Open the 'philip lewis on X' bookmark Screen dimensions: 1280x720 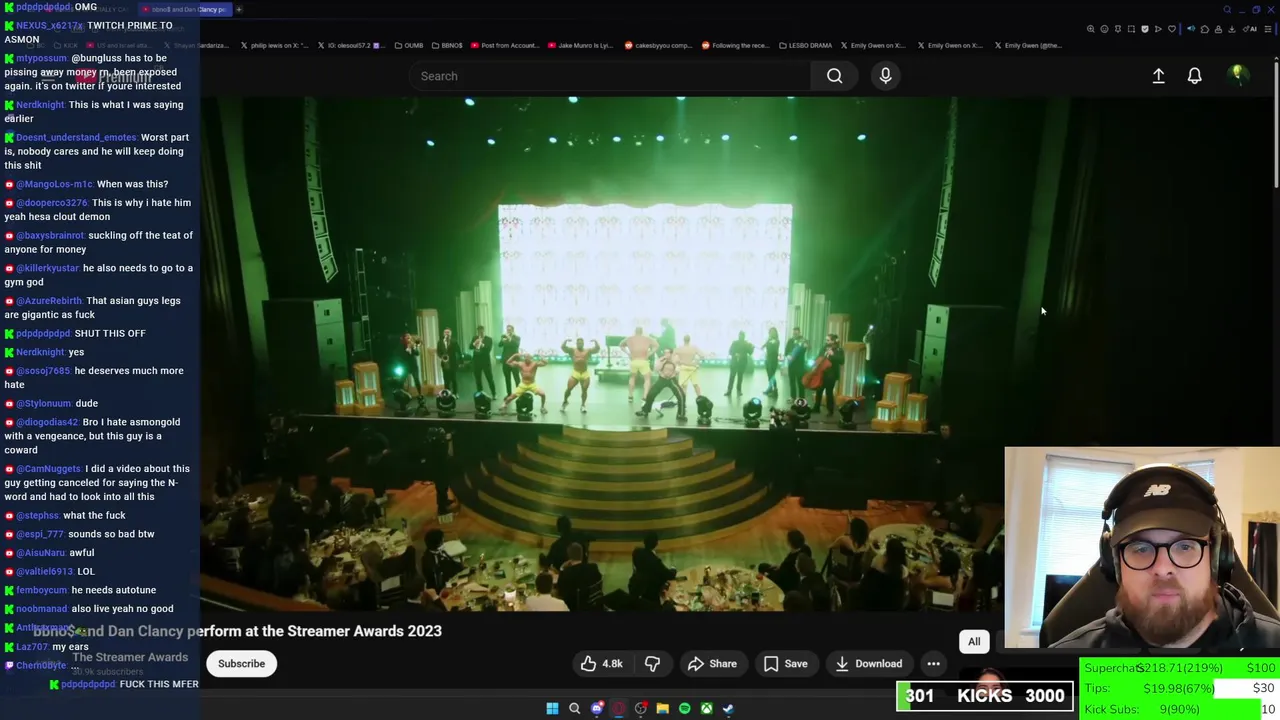pyautogui.click(x=274, y=45)
